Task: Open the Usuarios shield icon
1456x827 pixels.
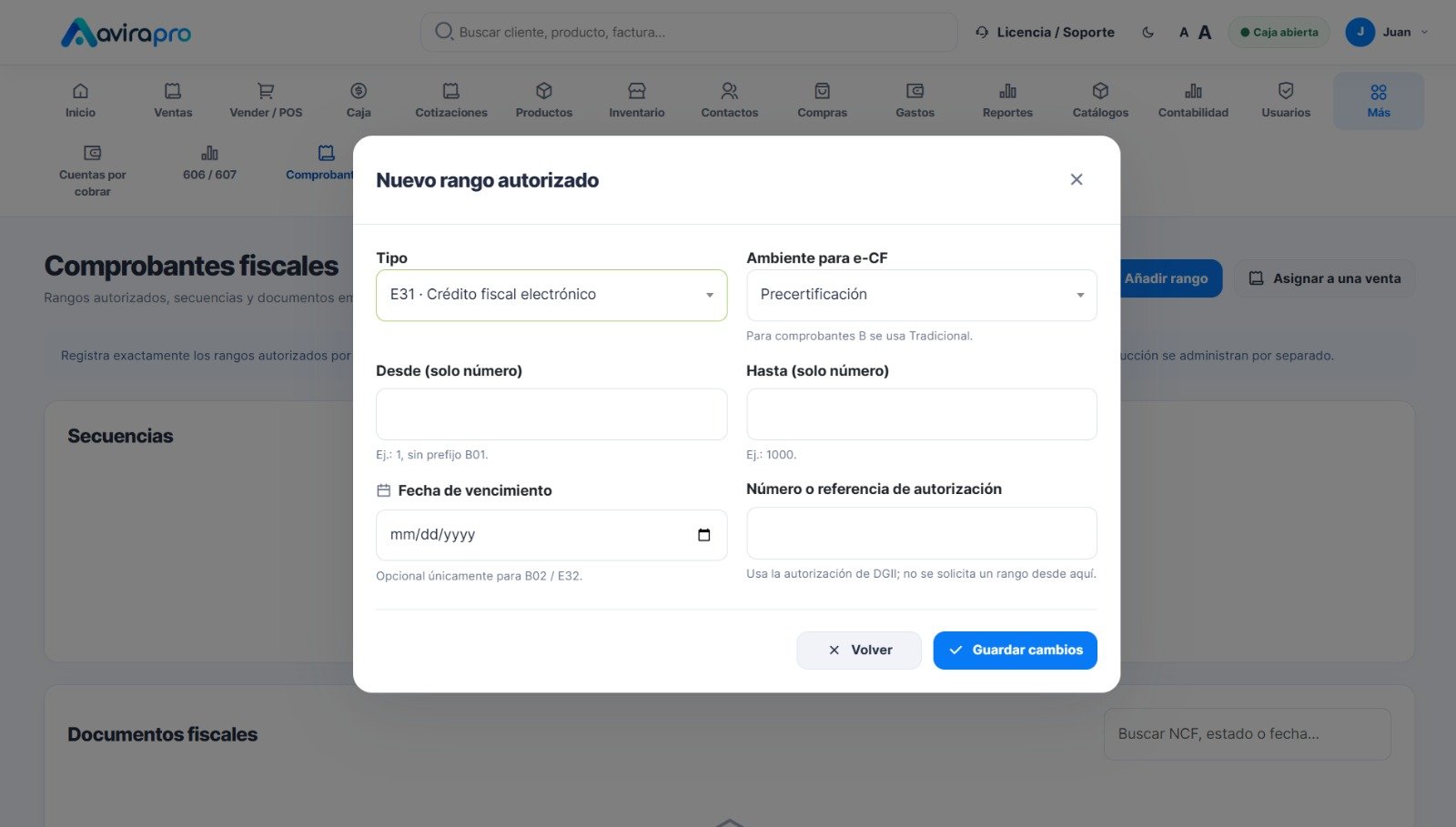Action: [1286, 91]
